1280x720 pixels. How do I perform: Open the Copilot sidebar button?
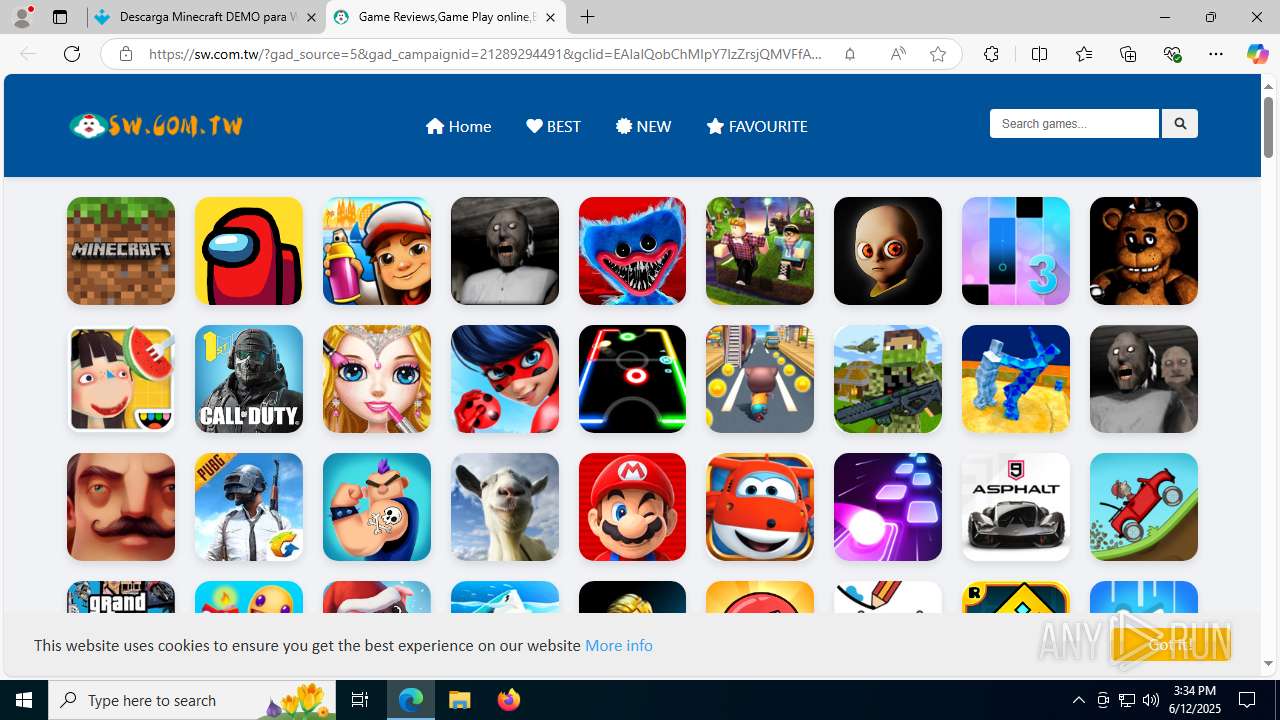(1258, 54)
